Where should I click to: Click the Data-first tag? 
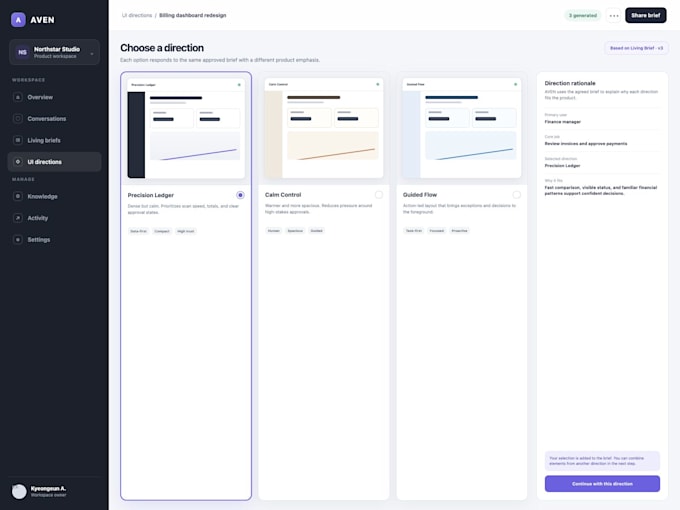click(x=138, y=231)
